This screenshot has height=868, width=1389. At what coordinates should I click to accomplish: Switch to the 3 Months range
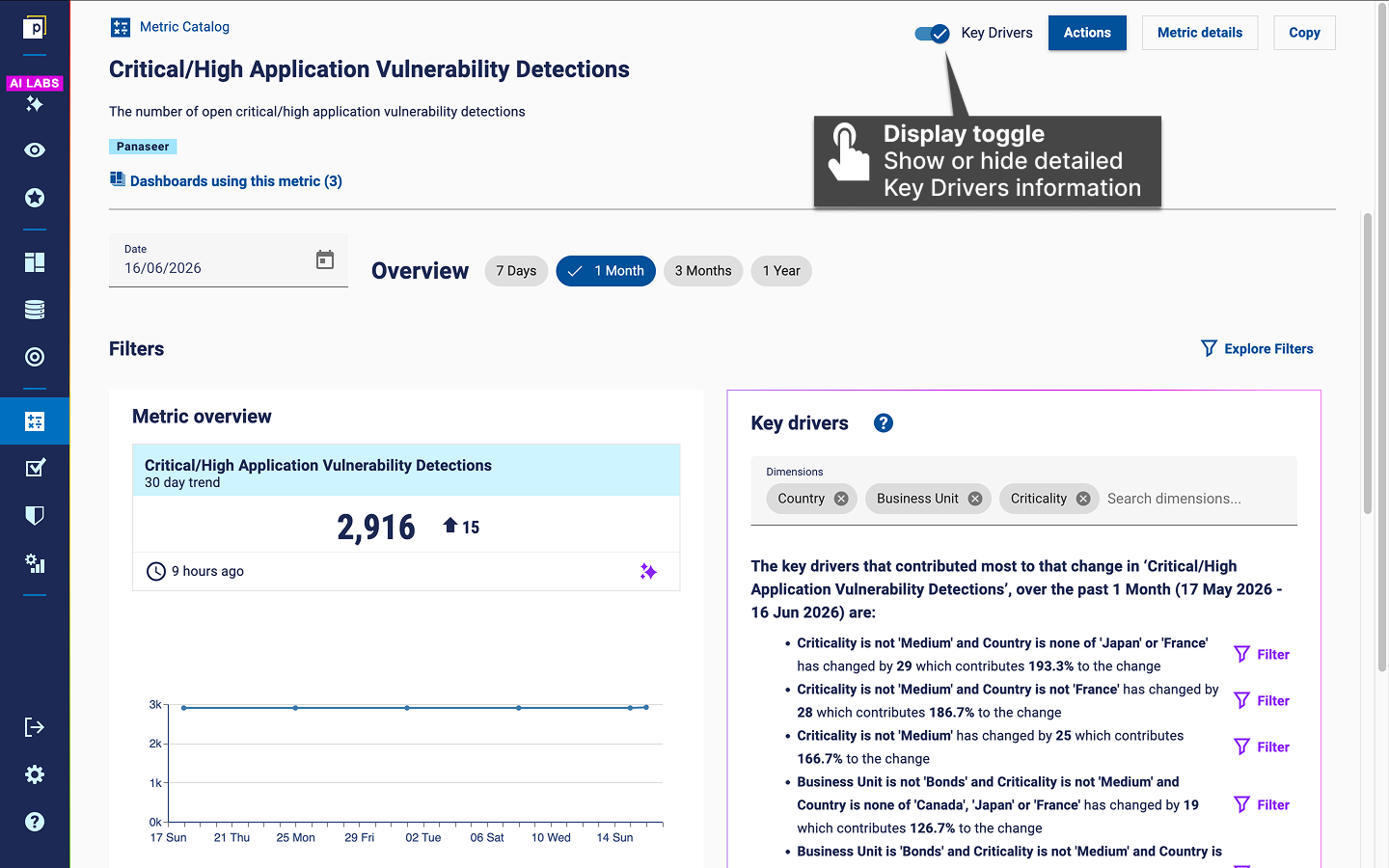(x=703, y=271)
